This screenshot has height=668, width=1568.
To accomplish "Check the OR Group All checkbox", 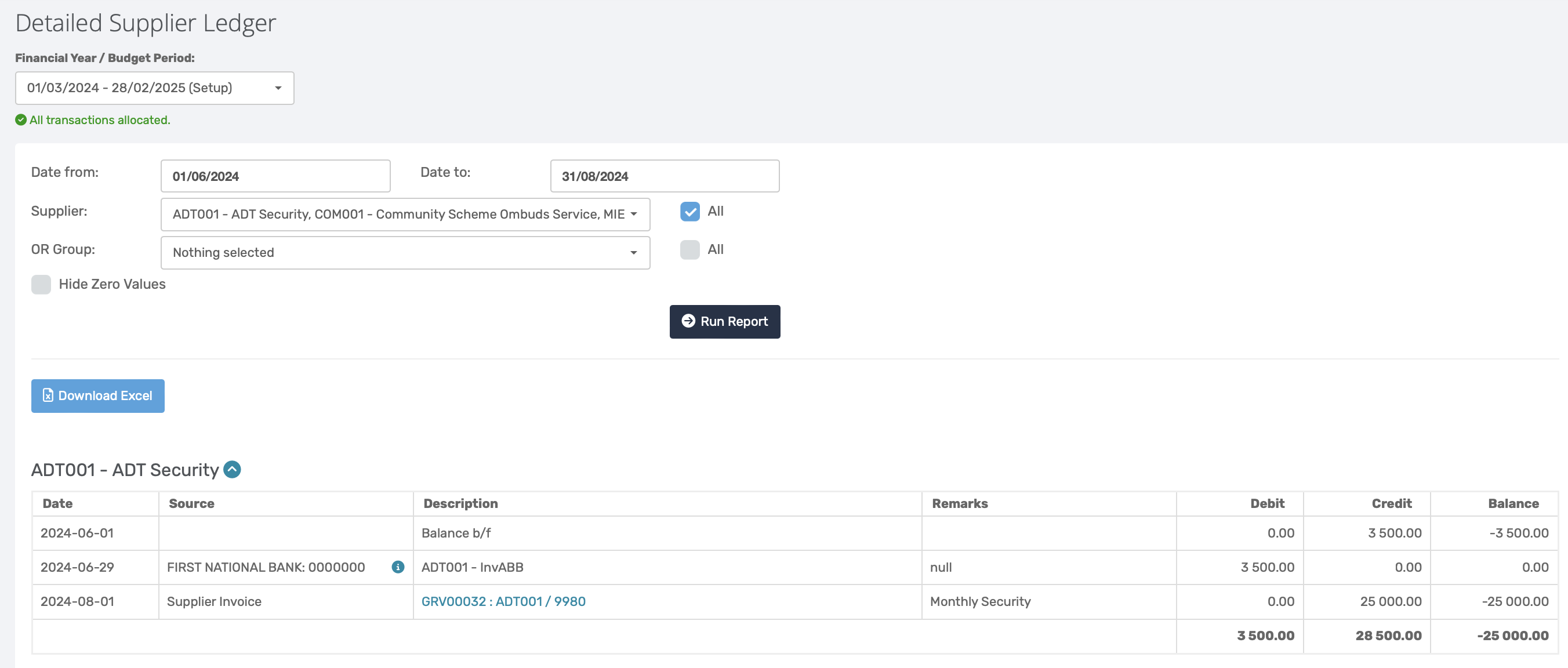I will (689, 250).
